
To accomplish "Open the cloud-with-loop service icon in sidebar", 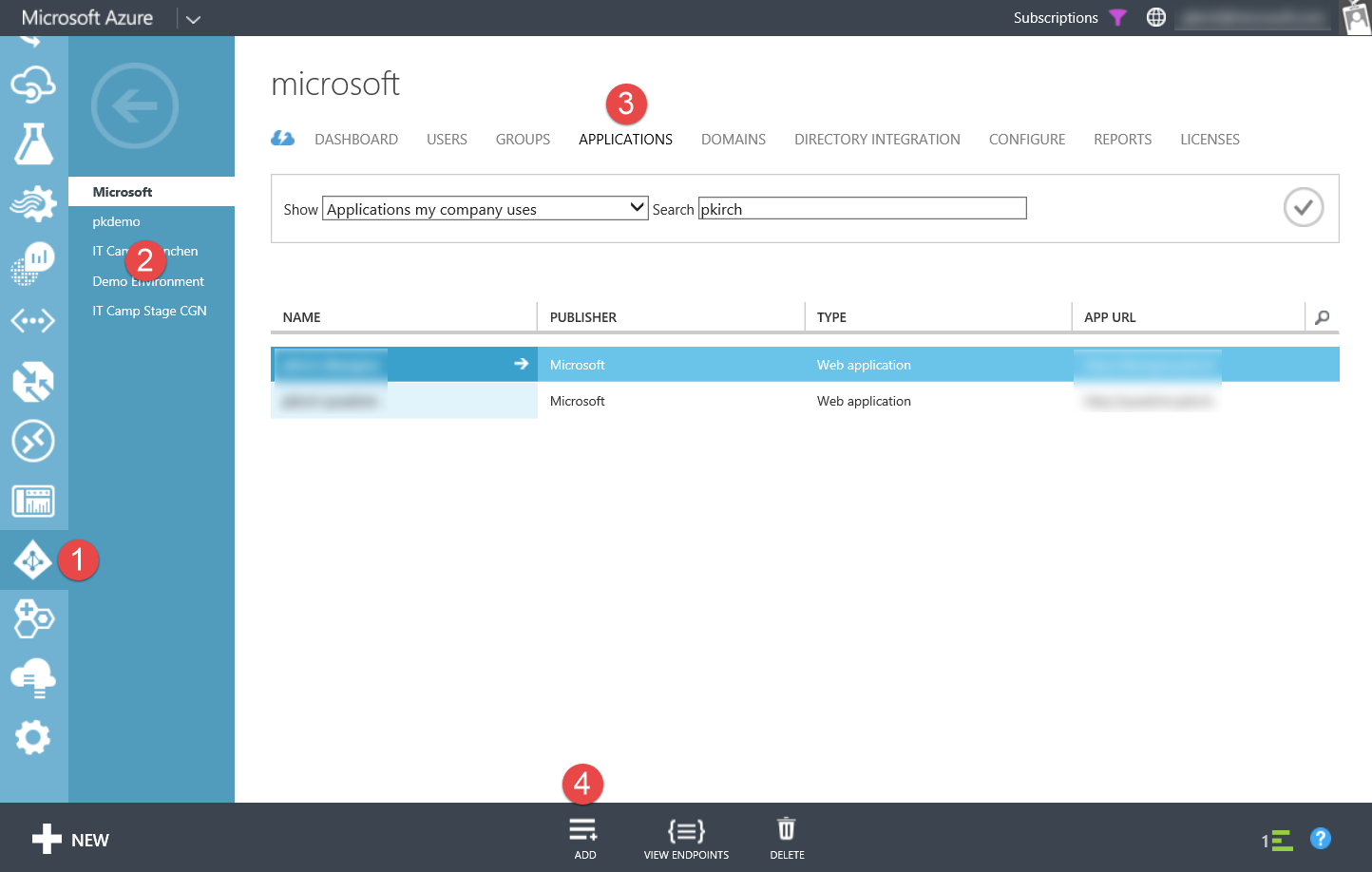I will [33, 85].
